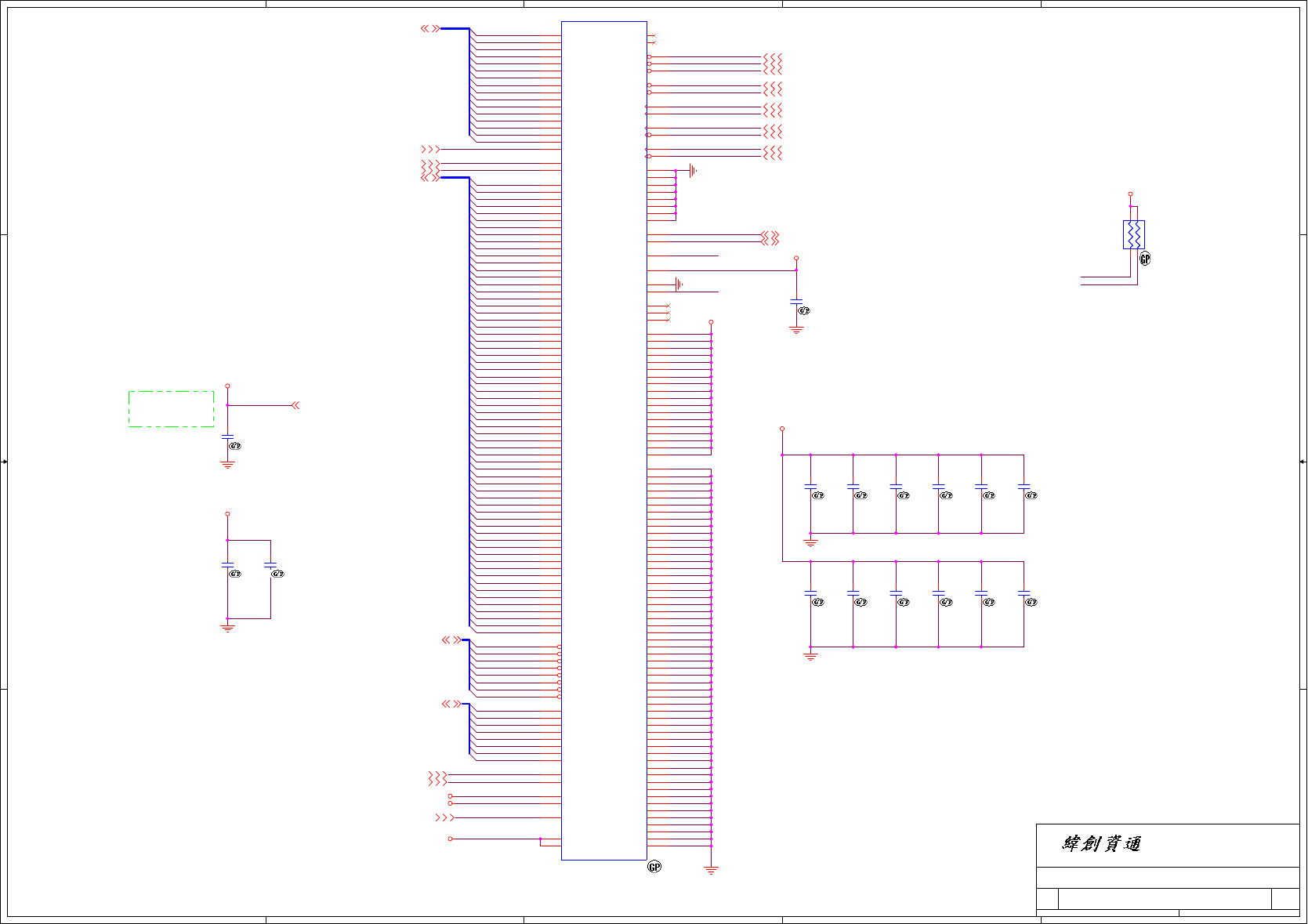Select the ground symbol under the long pin column
Screen dimensions: 1308x924
point(711,870)
